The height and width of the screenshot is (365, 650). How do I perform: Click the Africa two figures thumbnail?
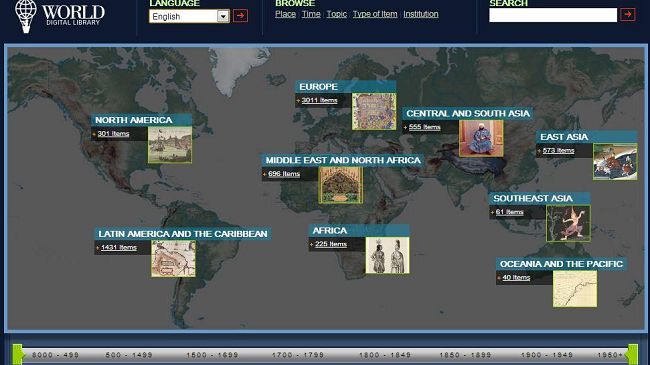(388, 255)
